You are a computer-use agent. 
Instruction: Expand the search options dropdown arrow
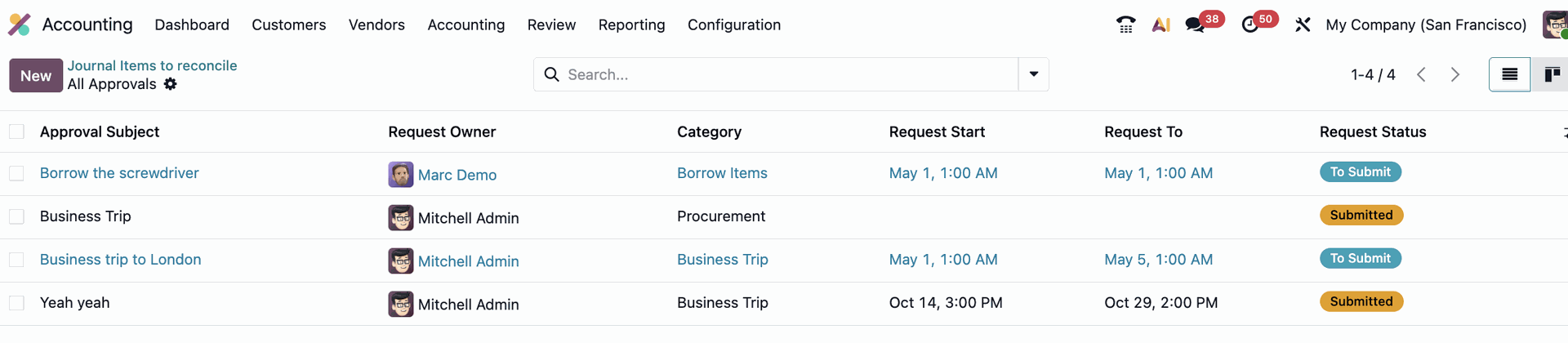1033,74
